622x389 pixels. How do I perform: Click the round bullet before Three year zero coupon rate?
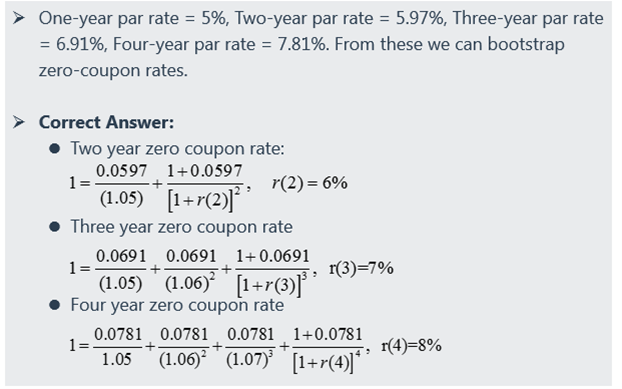tap(54, 227)
